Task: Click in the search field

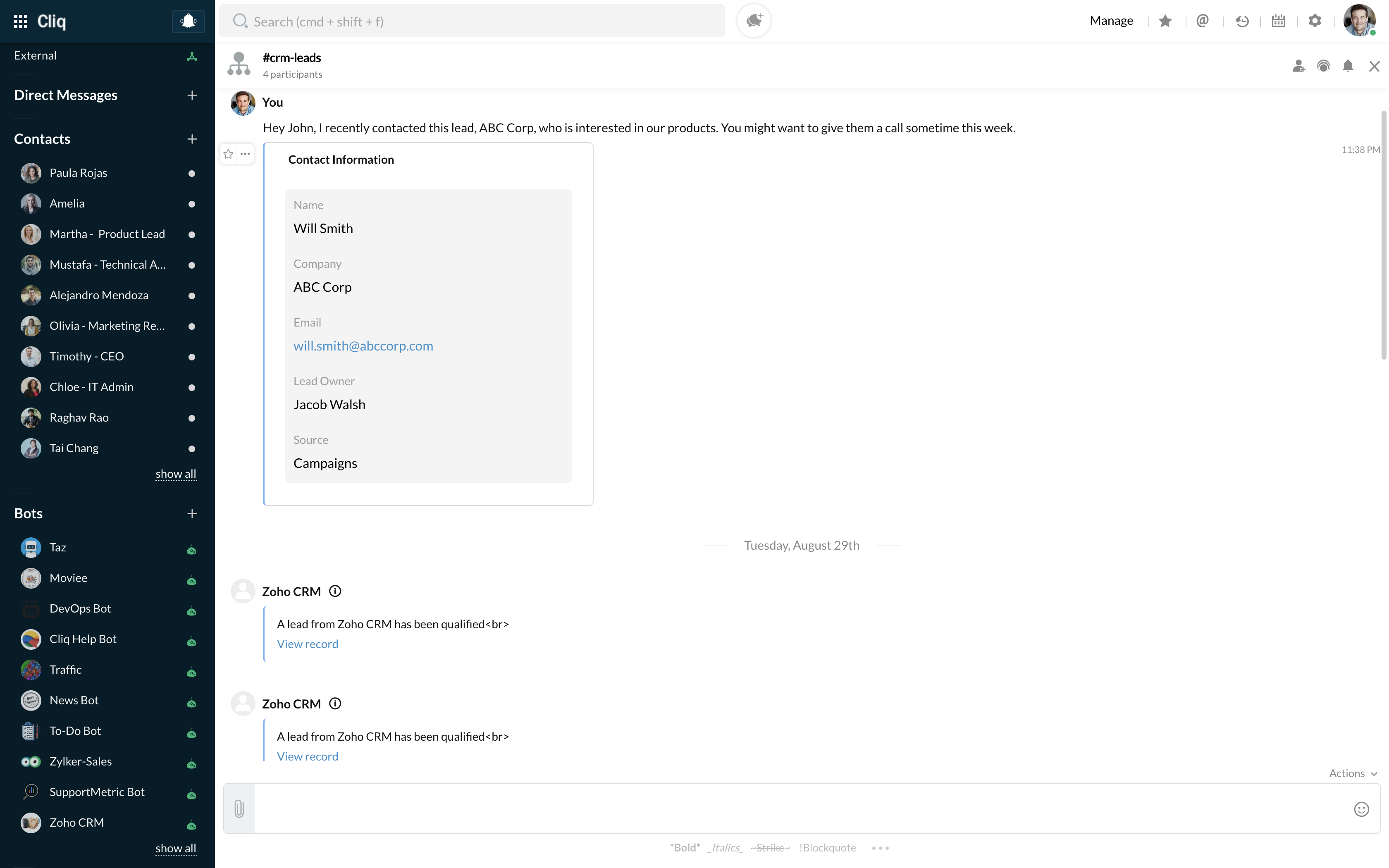Action: pyautogui.click(x=472, y=21)
